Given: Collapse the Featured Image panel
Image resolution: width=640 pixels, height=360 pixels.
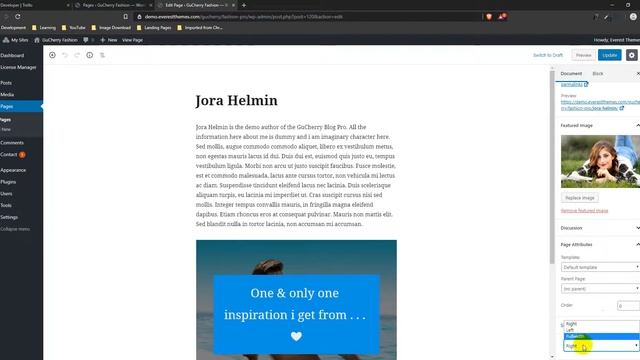Looking at the screenshot, I should click(637, 125).
